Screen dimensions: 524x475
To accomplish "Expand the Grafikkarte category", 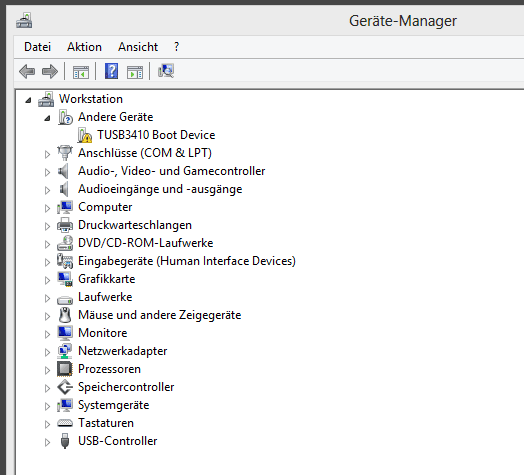I will (x=47, y=280).
